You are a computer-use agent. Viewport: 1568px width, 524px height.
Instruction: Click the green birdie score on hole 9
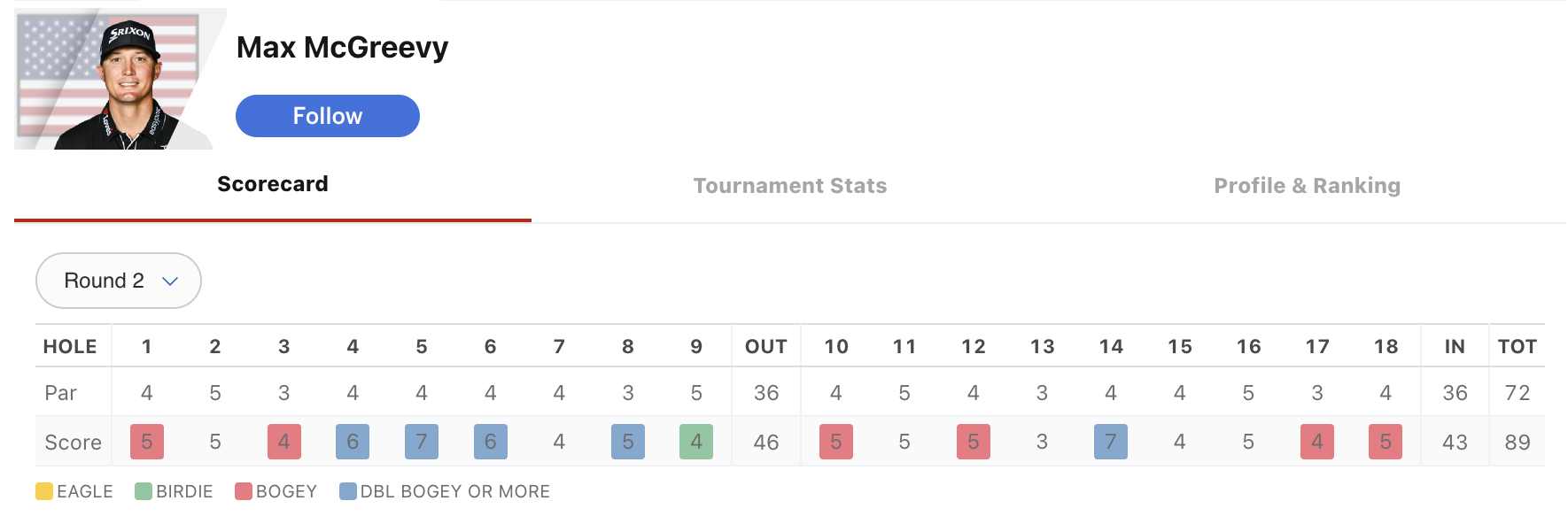(696, 442)
